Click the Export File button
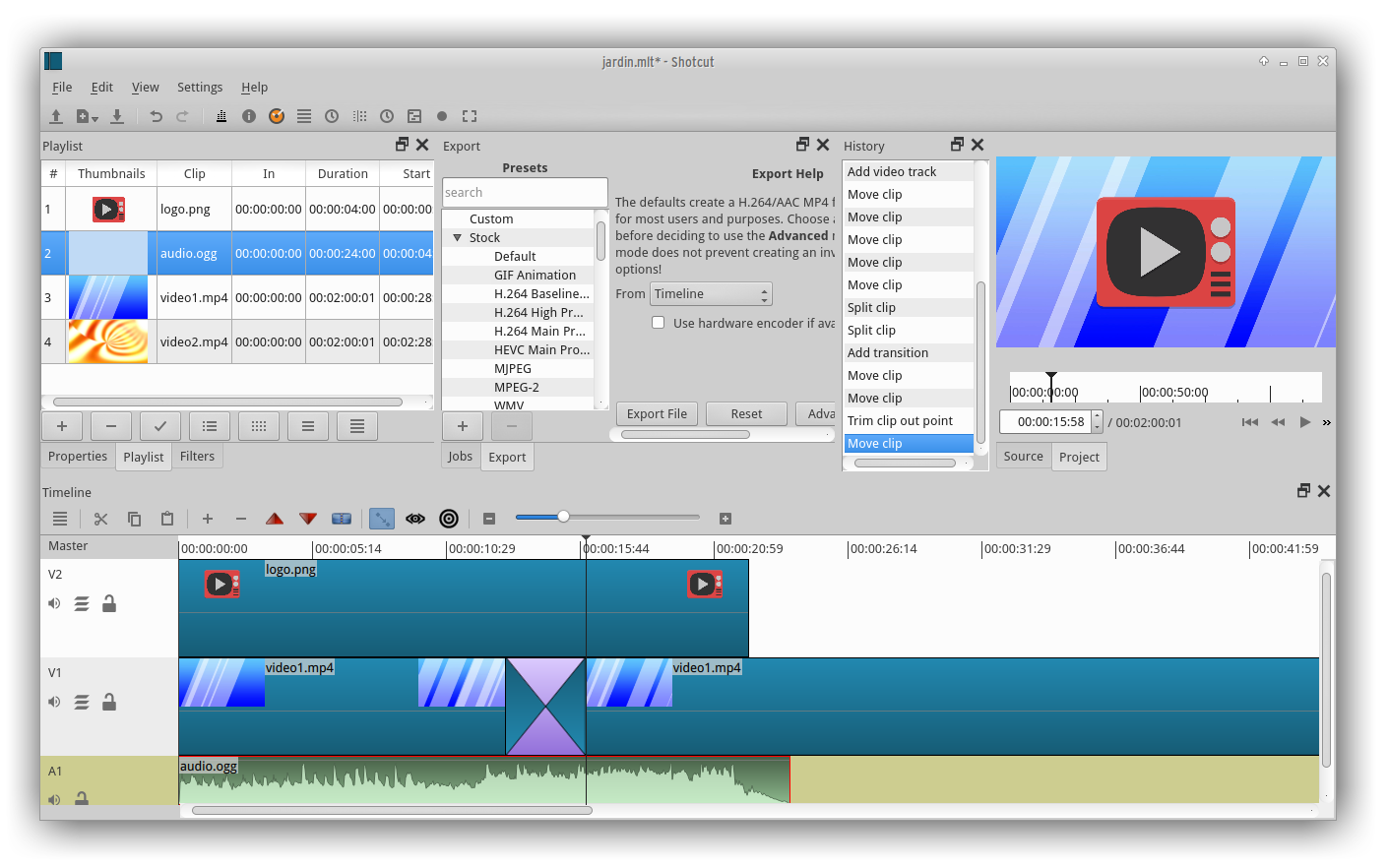Image resolution: width=1388 pixels, height=868 pixels. click(657, 414)
